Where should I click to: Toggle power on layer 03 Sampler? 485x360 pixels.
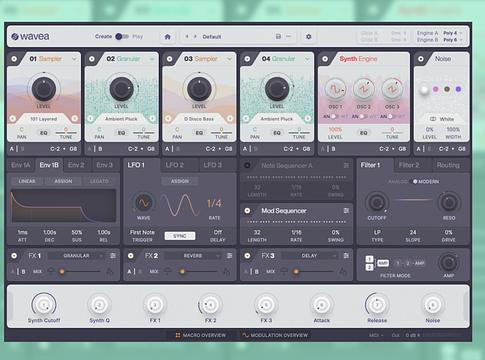tap(169, 59)
